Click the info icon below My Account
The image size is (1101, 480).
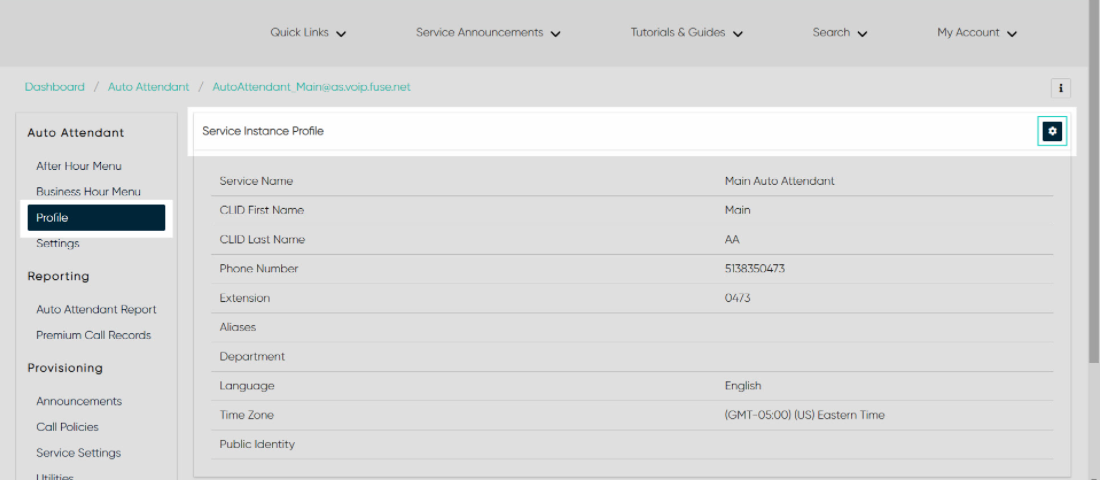click(1060, 88)
